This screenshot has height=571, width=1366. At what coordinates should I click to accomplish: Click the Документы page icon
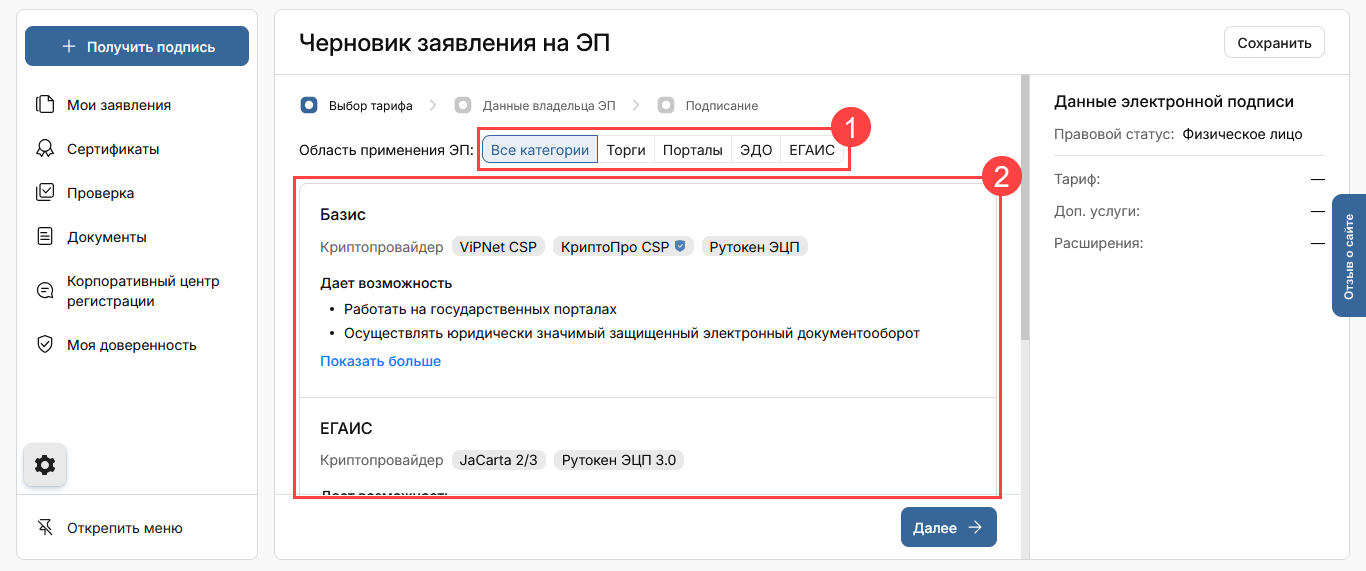[x=45, y=237]
